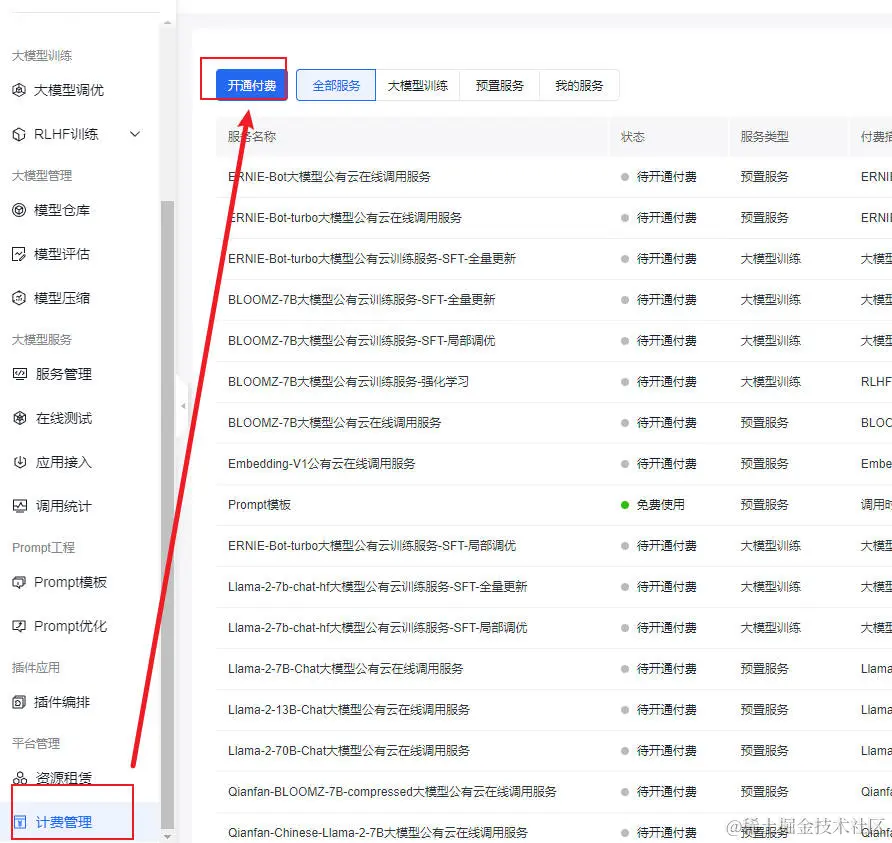Select Qianfan-BLOOMZ-7B-compressed service row
Viewport: 892px width, 843px height.
tap(392, 791)
